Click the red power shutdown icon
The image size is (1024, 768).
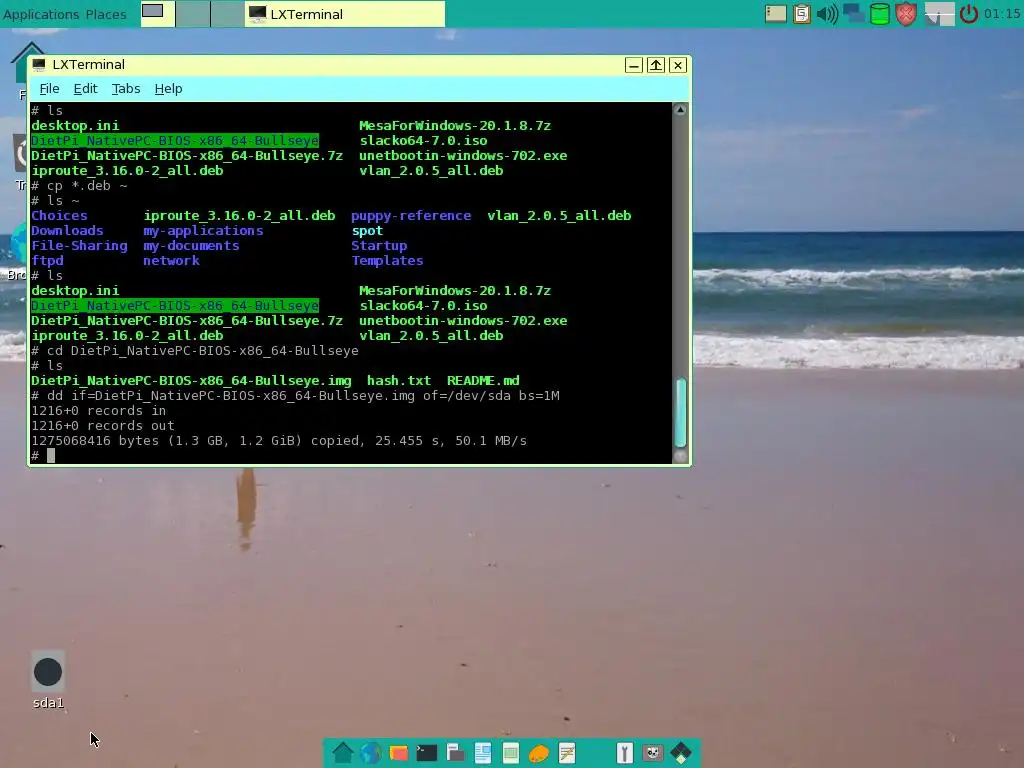pos(968,14)
